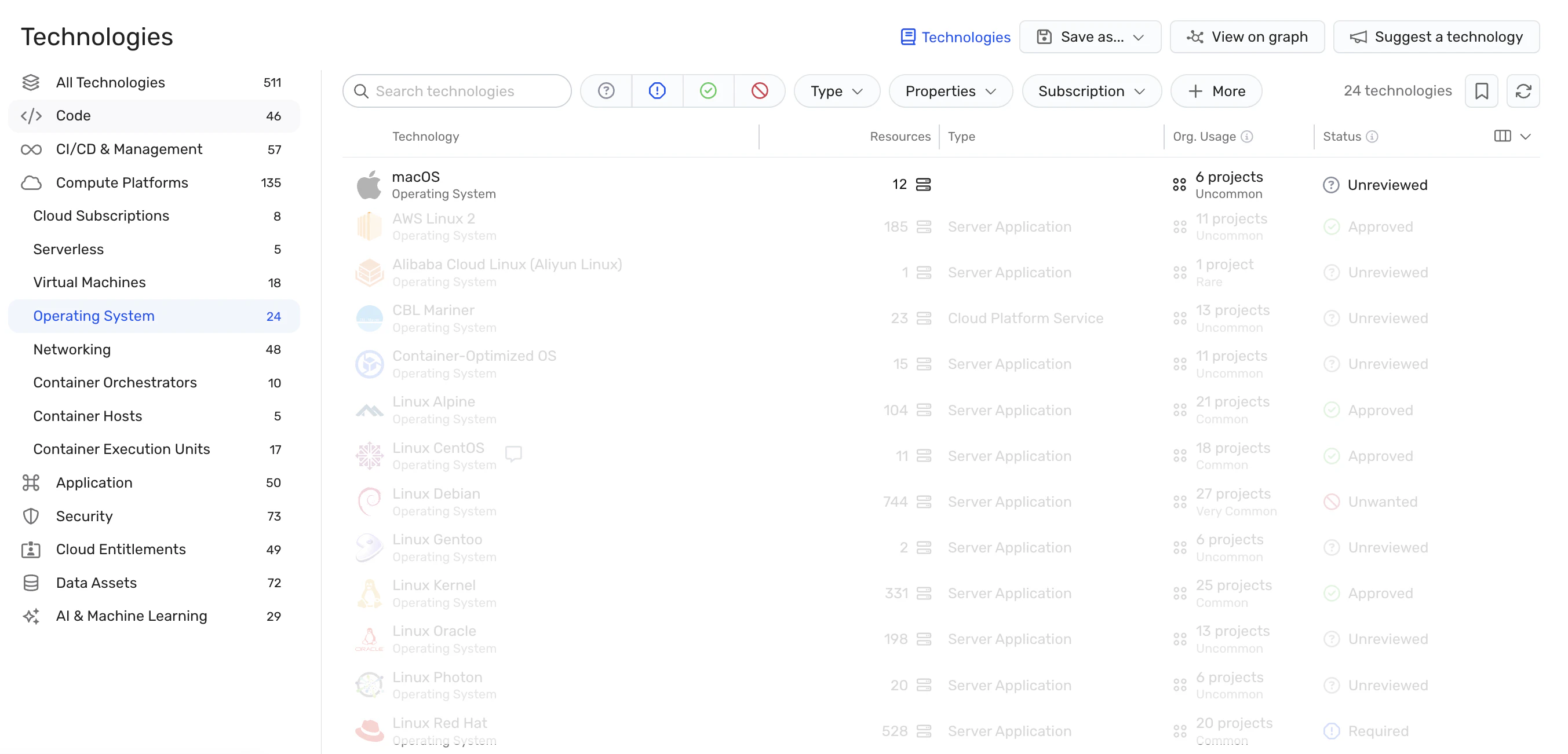Screen dimensions: 1568x754
Task: Click the macOS resources server icon
Action: pyautogui.click(x=923, y=184)
